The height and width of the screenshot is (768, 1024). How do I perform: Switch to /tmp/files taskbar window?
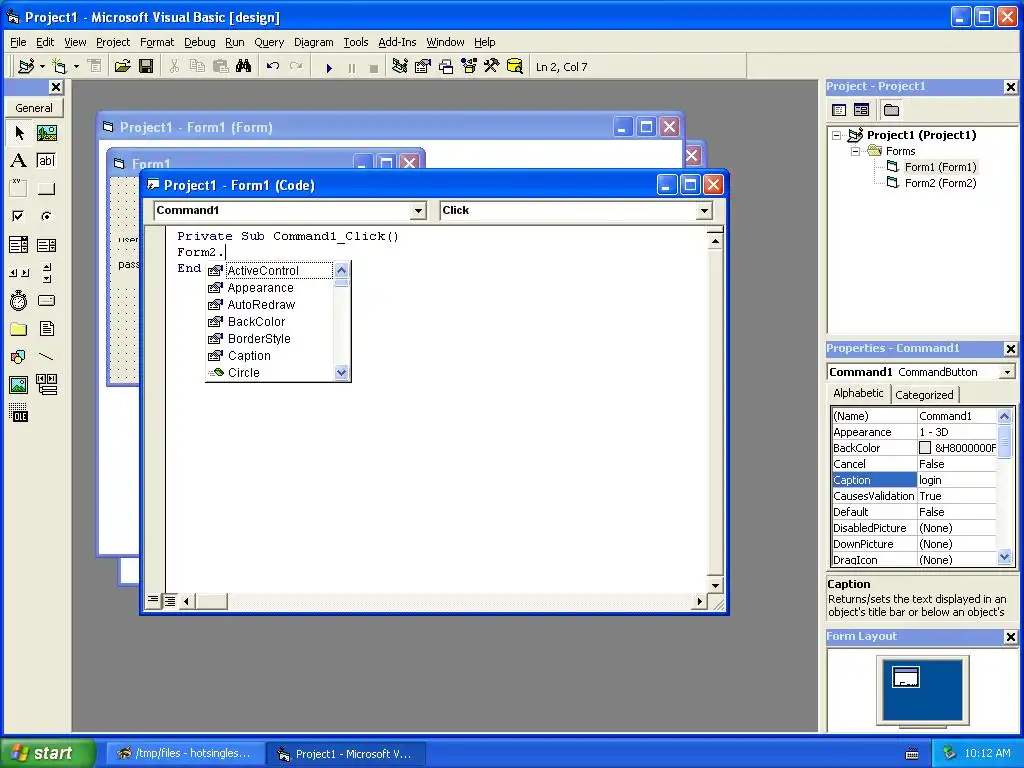(x=185, y=753)
